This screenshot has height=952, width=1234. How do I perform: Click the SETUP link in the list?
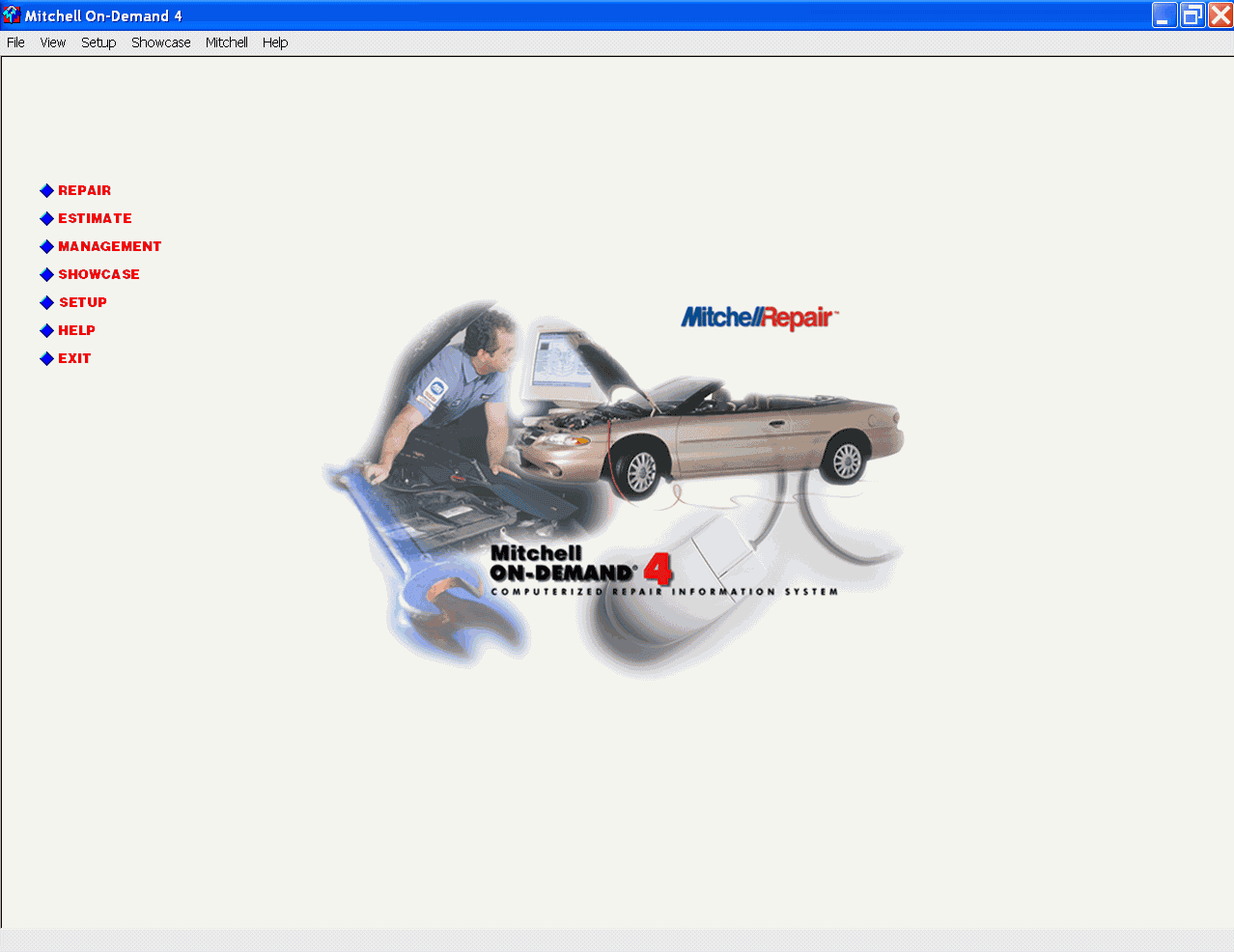click(83, 302)
